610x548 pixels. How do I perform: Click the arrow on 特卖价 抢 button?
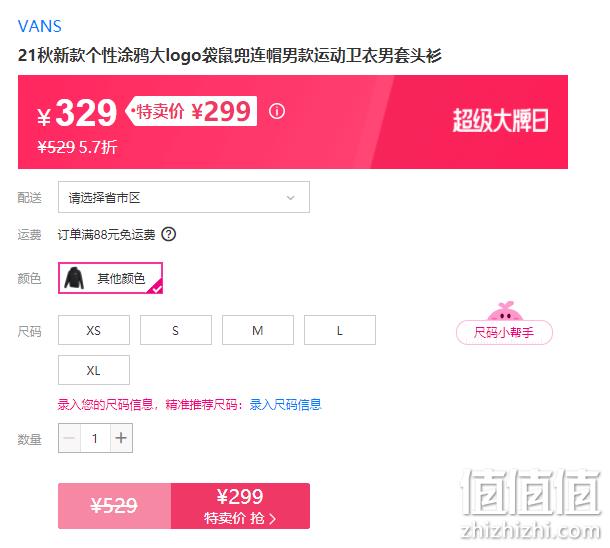272,519
